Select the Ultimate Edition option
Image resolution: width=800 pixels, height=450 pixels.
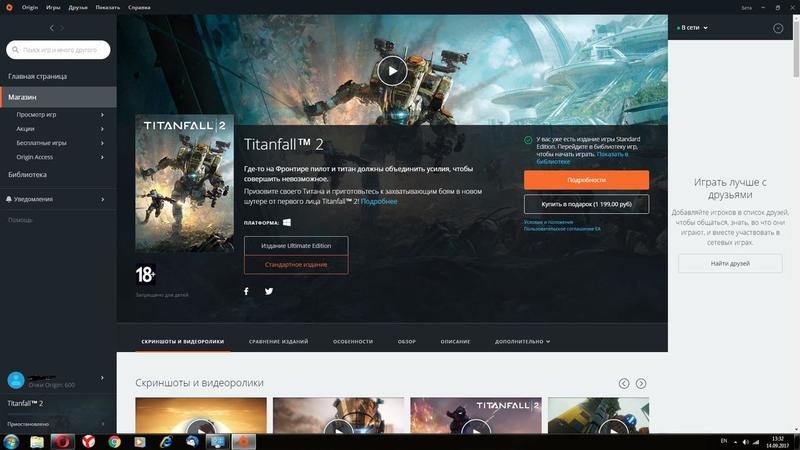296,246
